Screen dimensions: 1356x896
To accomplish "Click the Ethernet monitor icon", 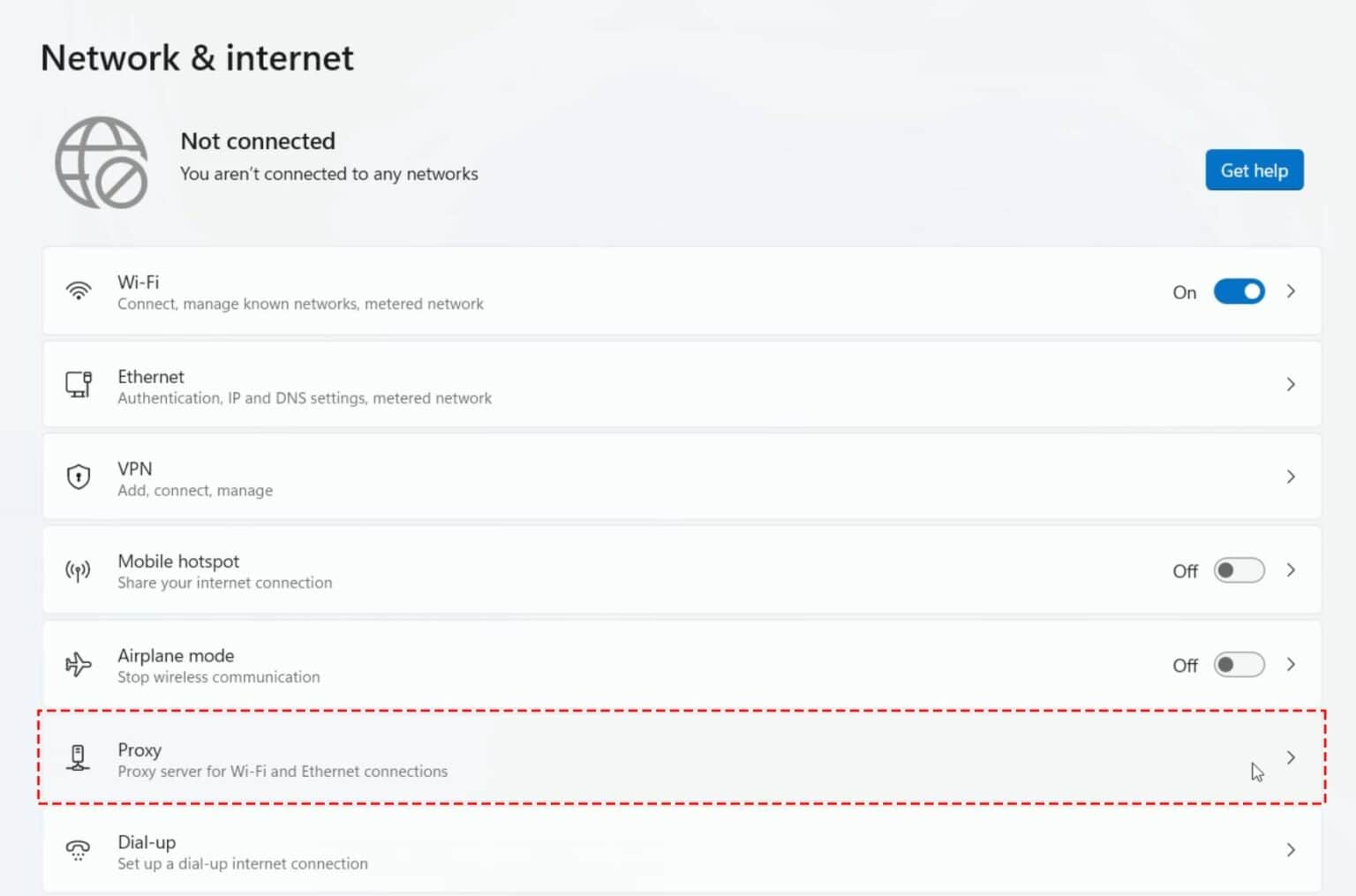I will click(79, 384).
